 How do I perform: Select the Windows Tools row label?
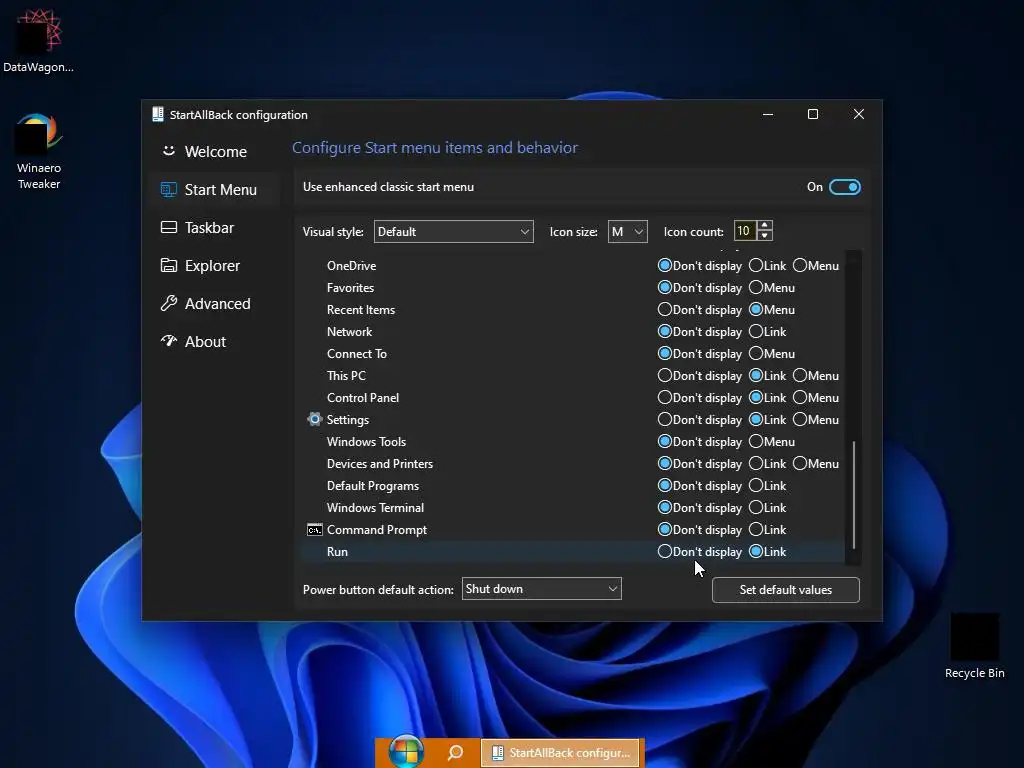pos(366,441)
